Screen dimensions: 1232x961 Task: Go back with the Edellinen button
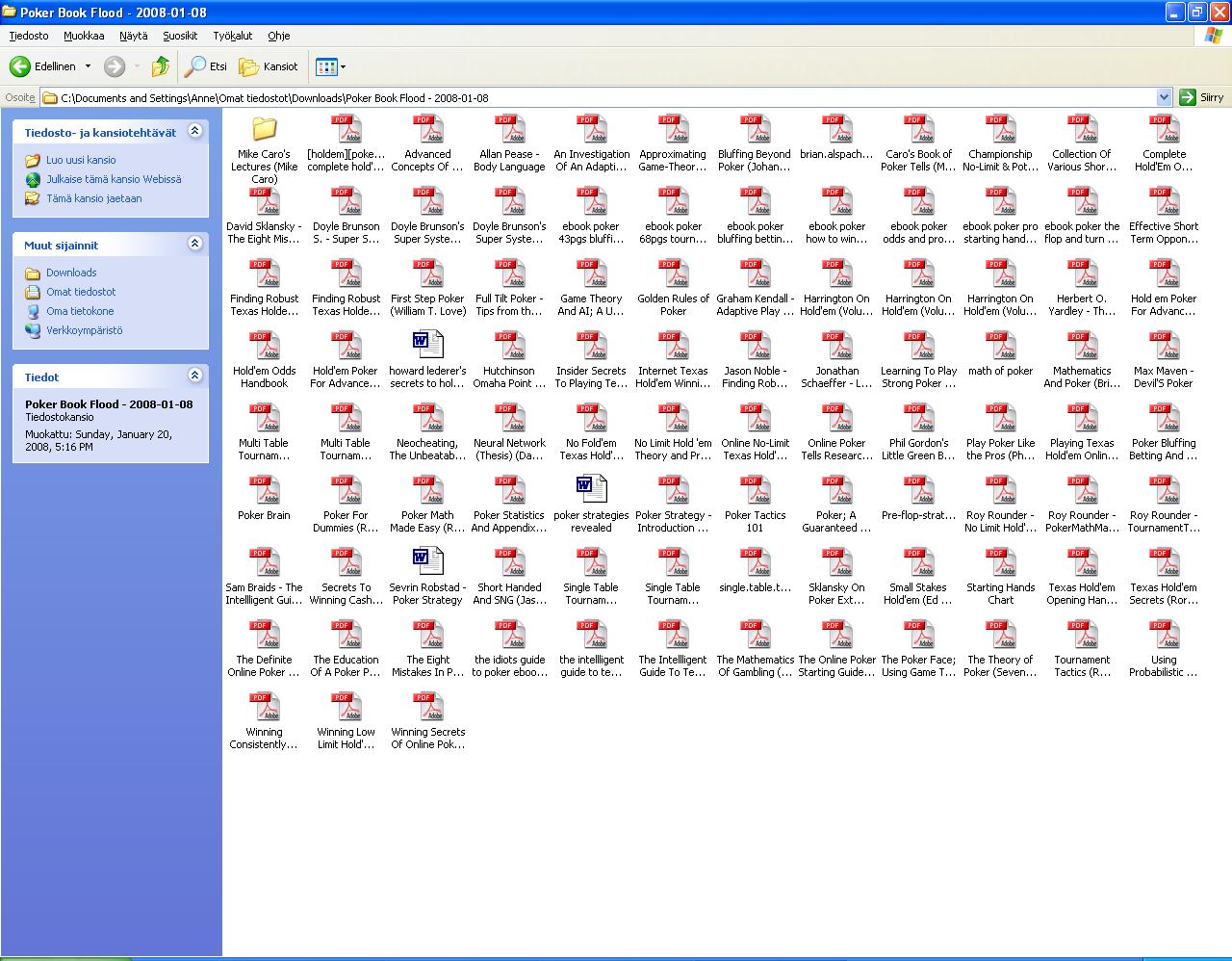42,66
